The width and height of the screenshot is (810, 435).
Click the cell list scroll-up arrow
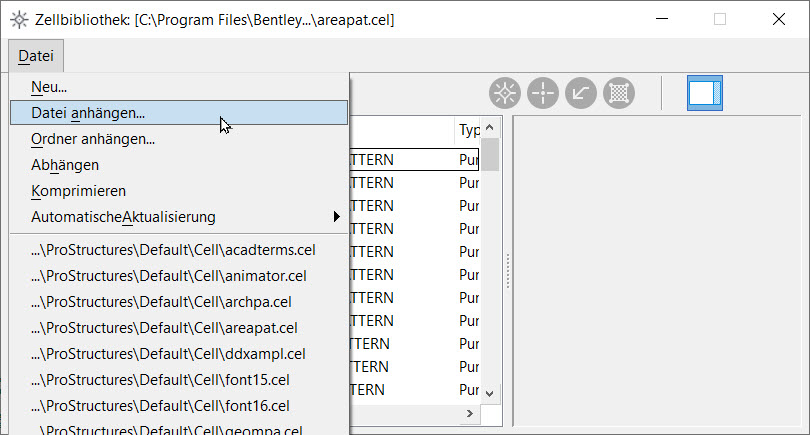490,129
